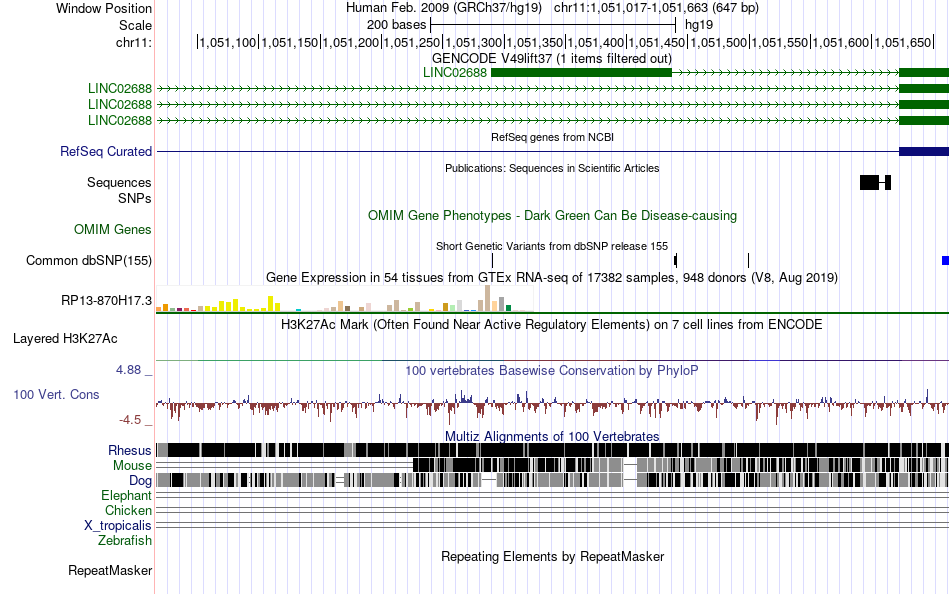The width and height of the screenshot is (950, 594).
Task: Click the chr11:1,051,017-1,051,663 position text
Action: tap(656, 8)
